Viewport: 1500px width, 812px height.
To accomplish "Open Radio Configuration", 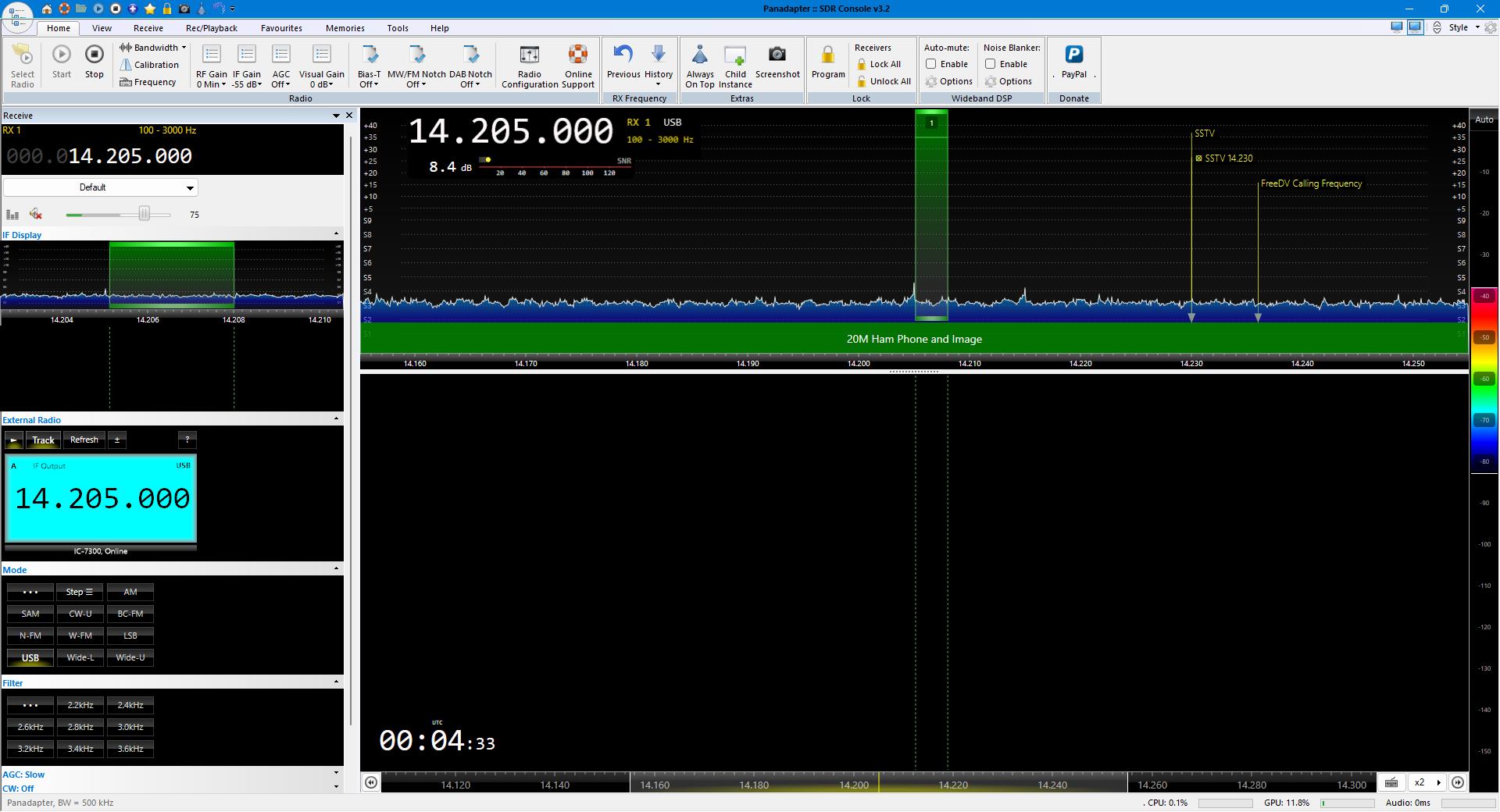I will coord(529,56).
